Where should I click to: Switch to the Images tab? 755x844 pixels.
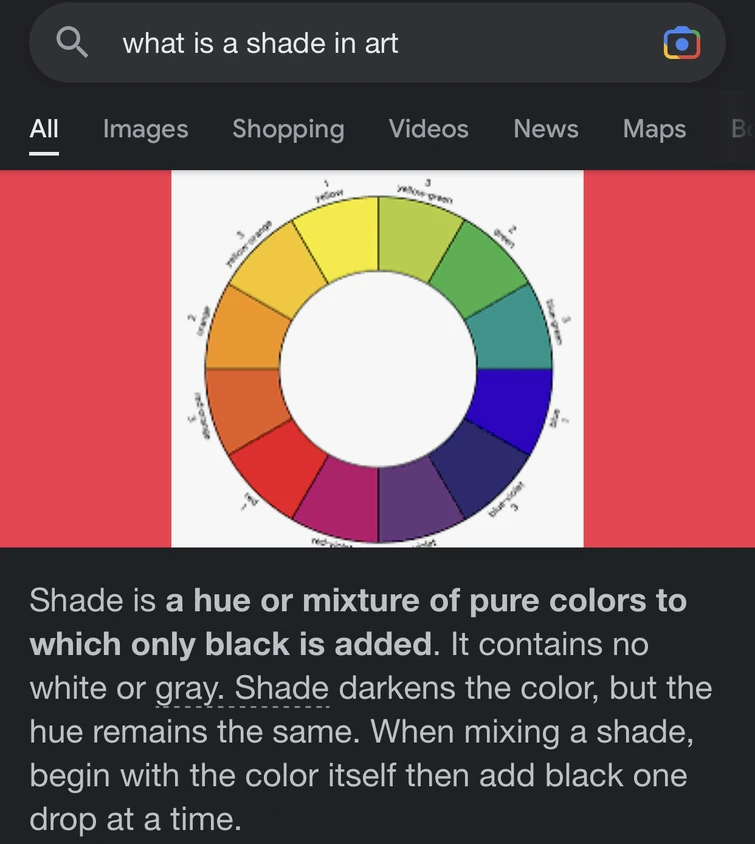pyautogui.click(x=145, y=129)
